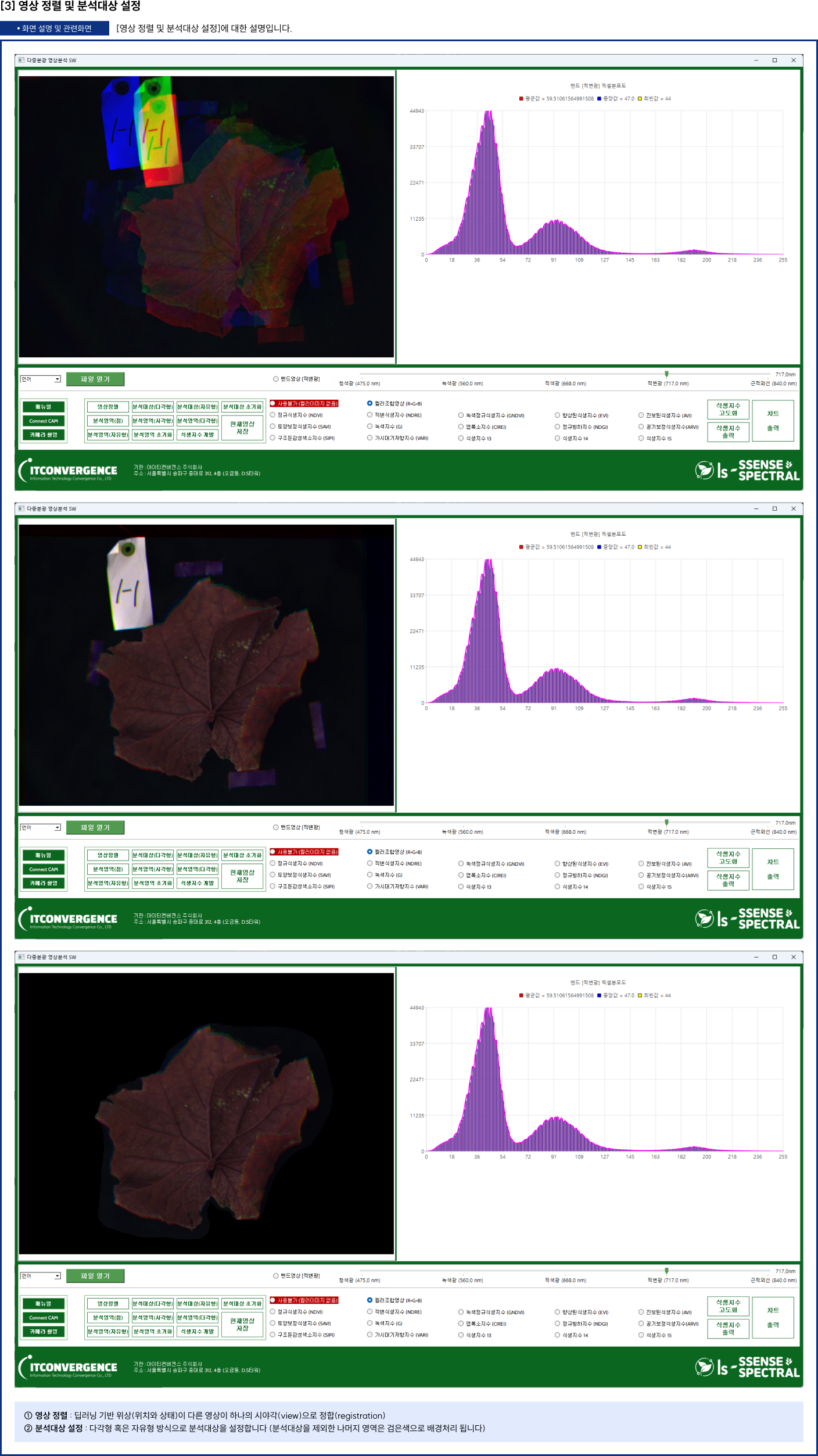Viewport: 818px width, 1456px height.
Task: Click 영상정렬 button in the middle window
Action: coord(107,855)
